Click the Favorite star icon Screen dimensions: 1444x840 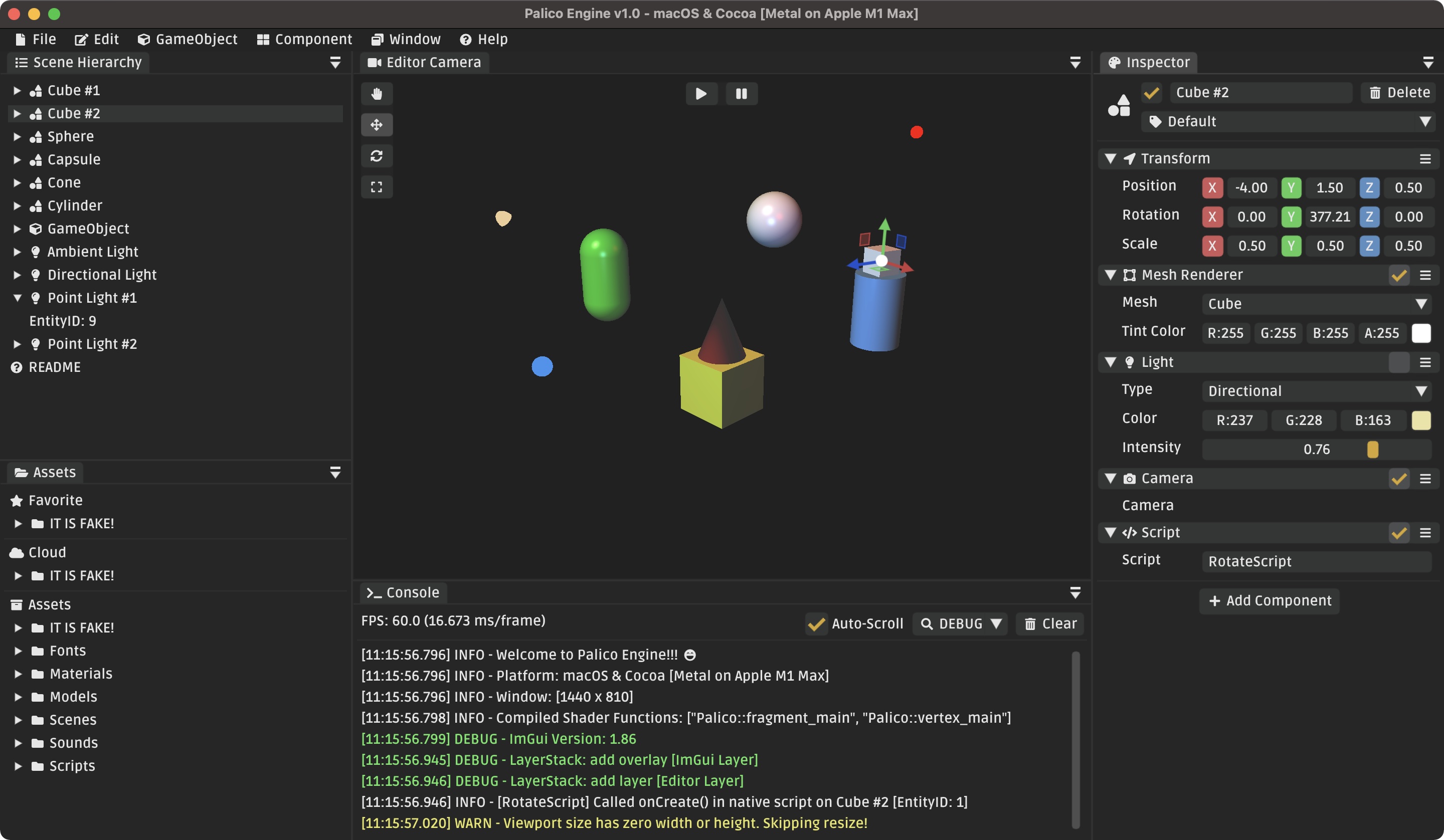17,501
